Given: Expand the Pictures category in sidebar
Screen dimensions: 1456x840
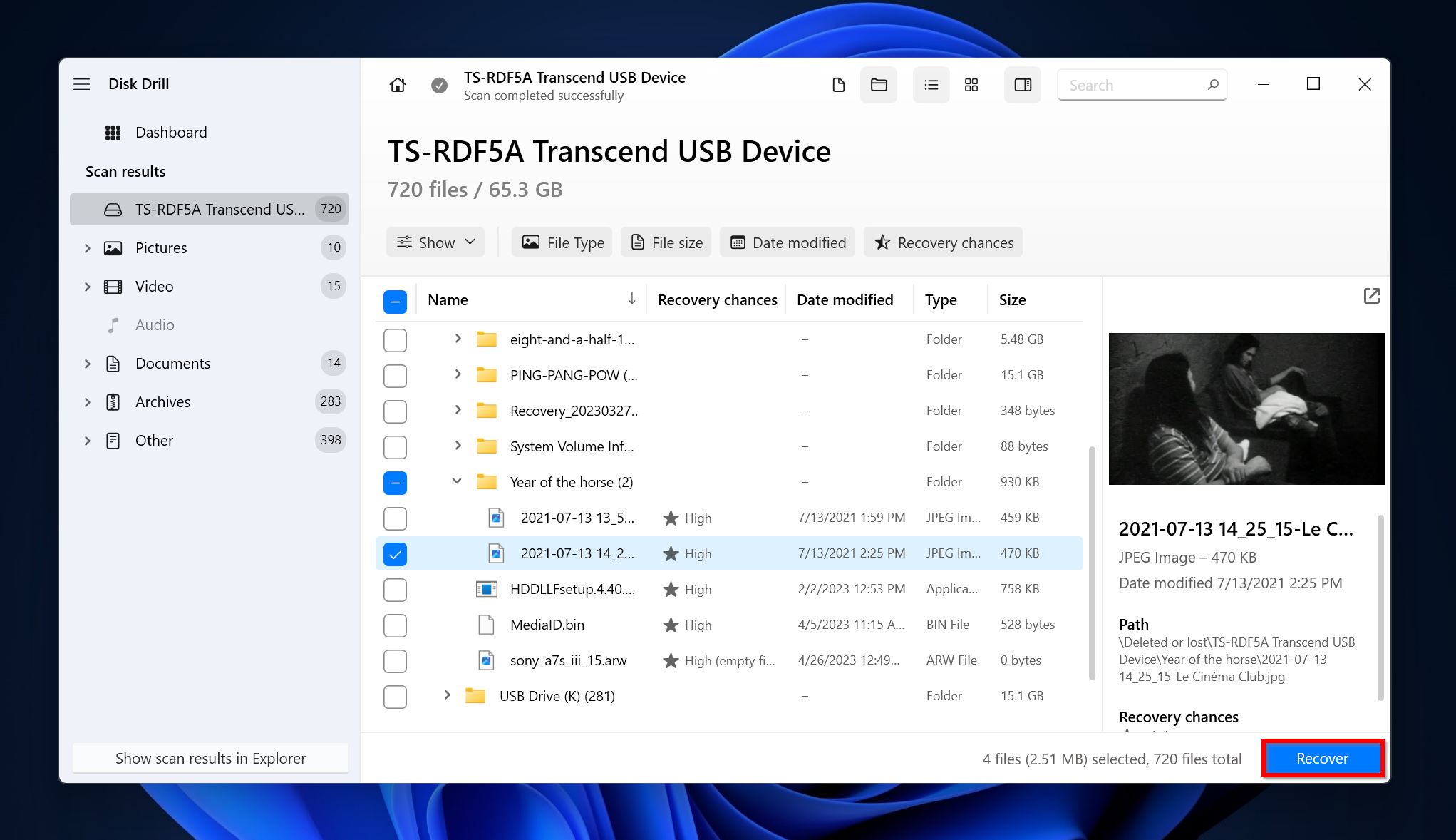Looking at the screenshot, I should tap(88, 247).
